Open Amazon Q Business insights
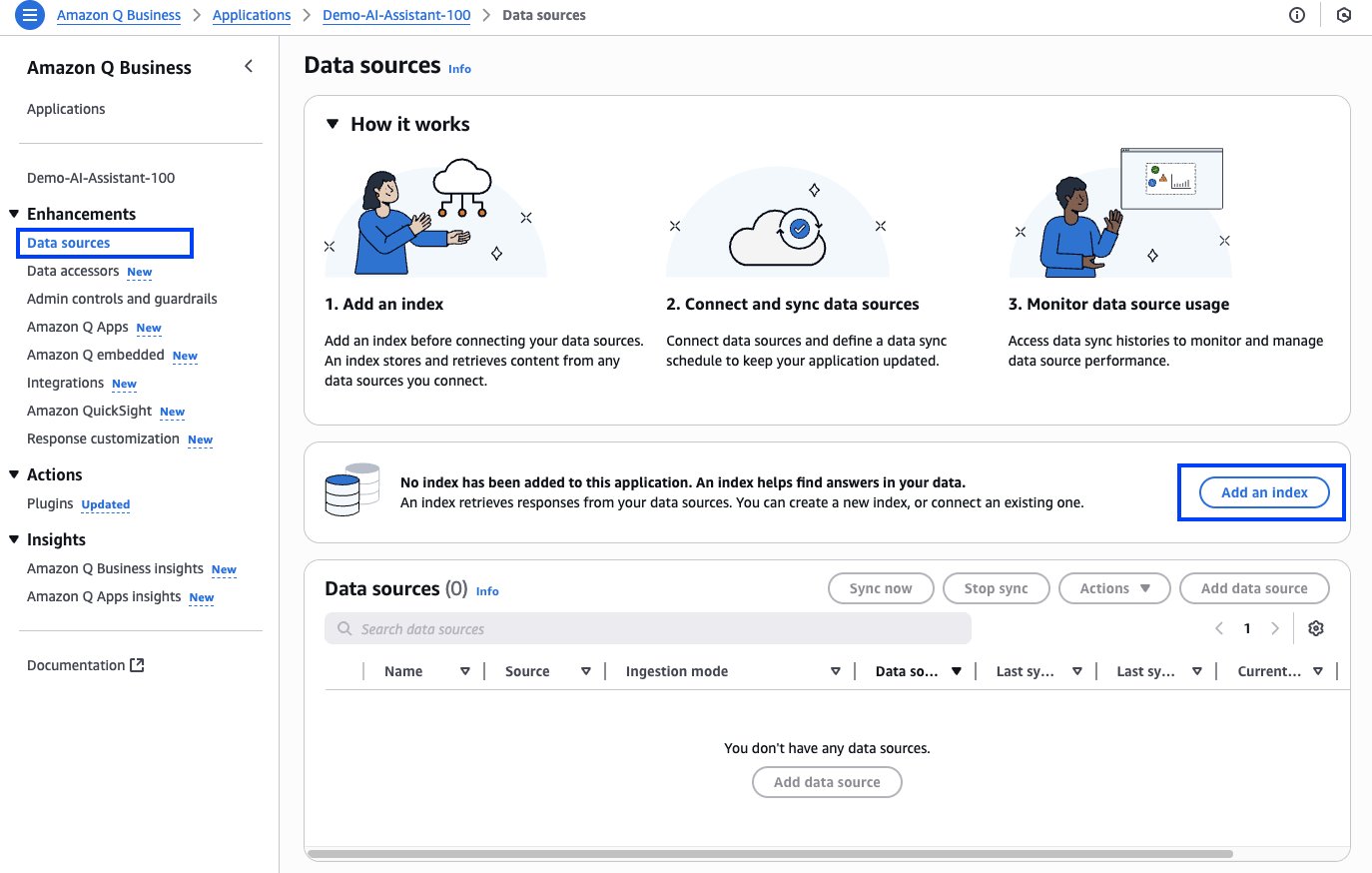 tap(115, 568)
